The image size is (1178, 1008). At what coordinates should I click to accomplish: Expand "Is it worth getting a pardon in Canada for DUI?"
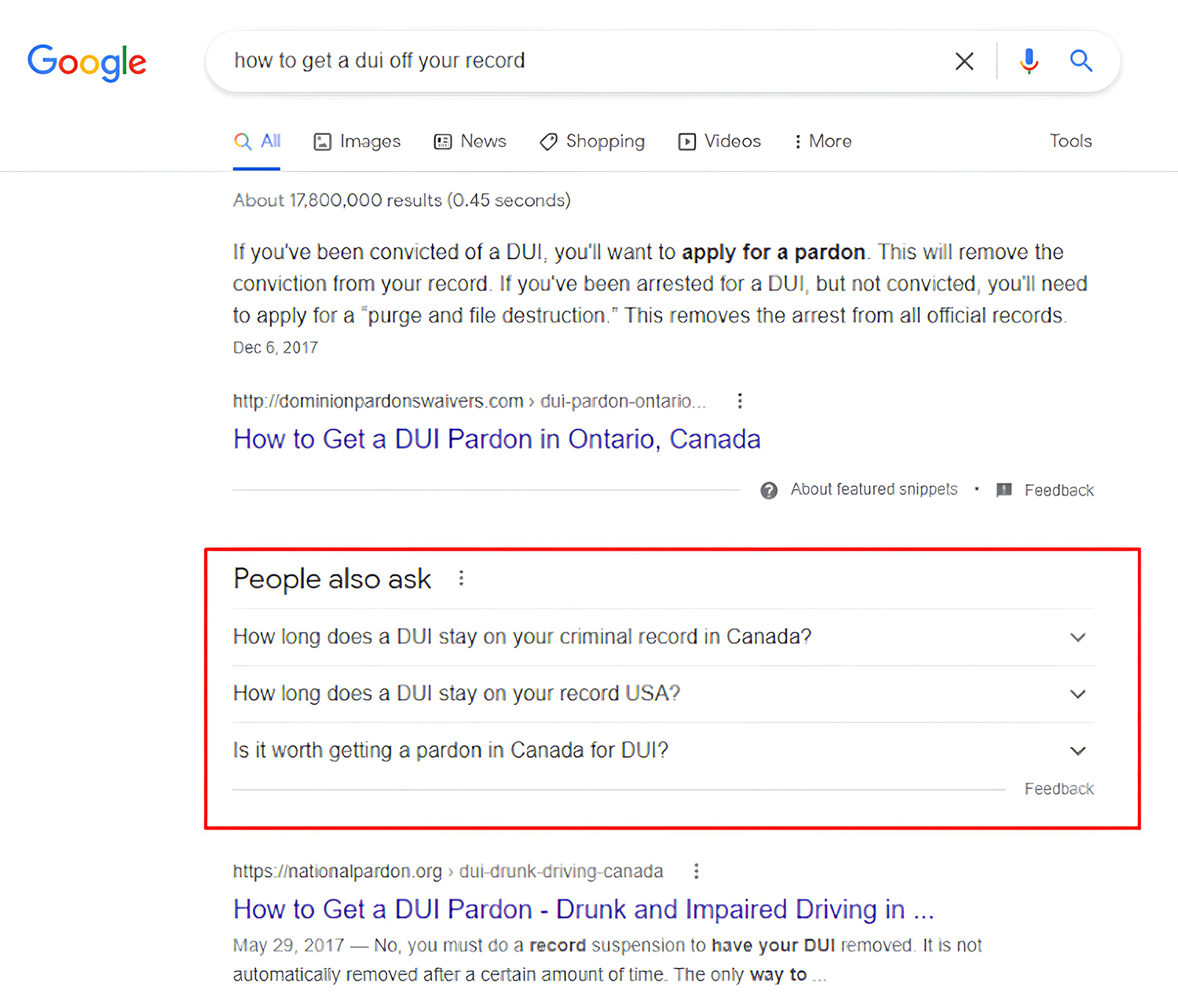tap(1077, 751)
